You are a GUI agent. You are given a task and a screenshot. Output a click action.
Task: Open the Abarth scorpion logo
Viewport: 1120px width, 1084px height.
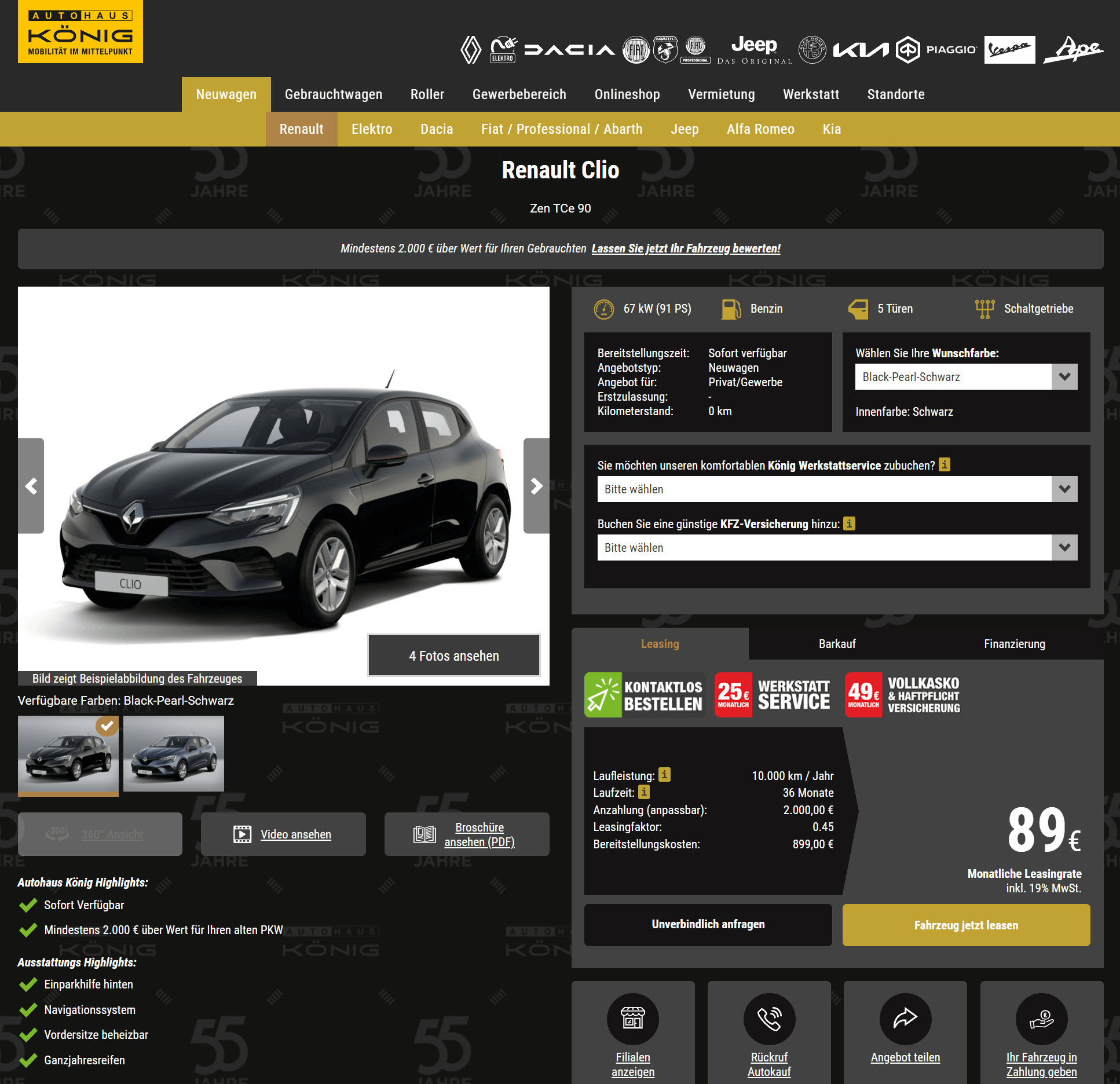coord(665,50)
